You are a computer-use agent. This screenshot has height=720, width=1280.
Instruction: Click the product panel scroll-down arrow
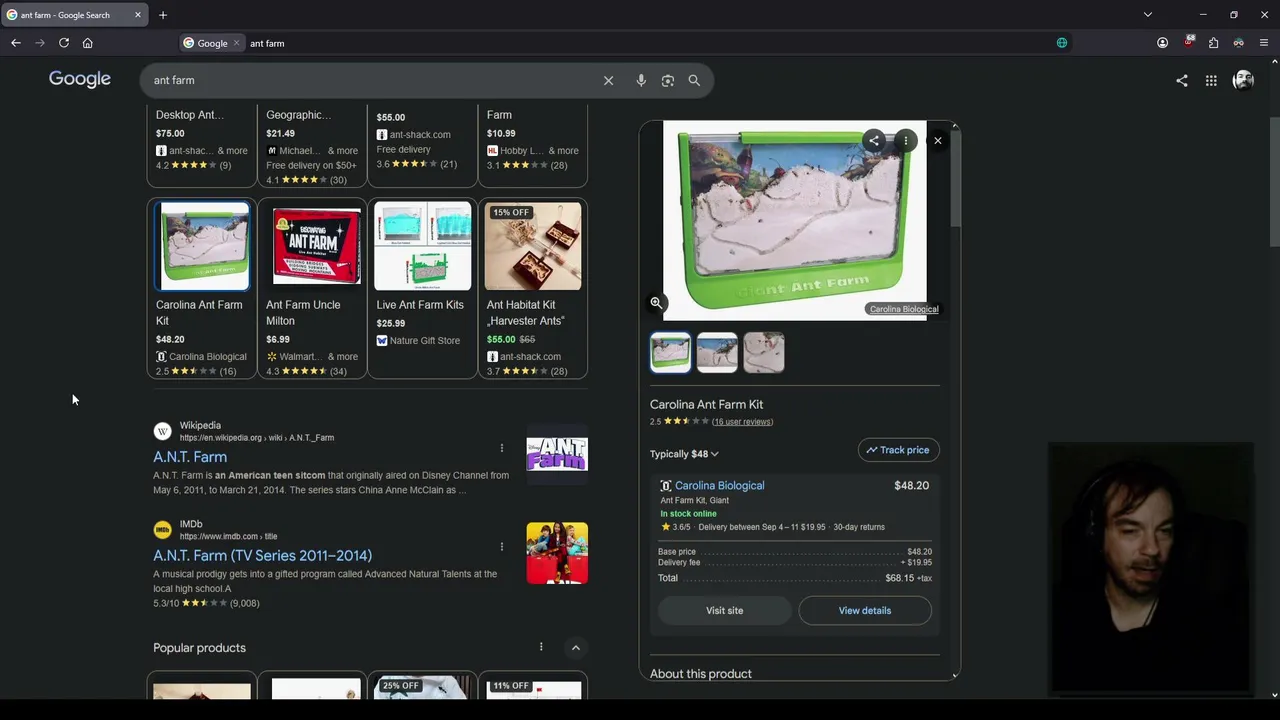point(955,676)
